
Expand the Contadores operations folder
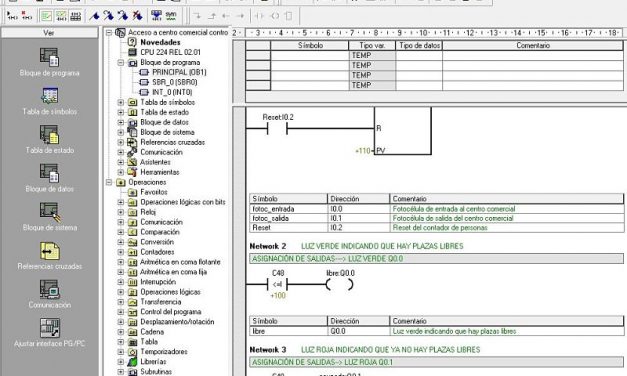click(120, 252)
